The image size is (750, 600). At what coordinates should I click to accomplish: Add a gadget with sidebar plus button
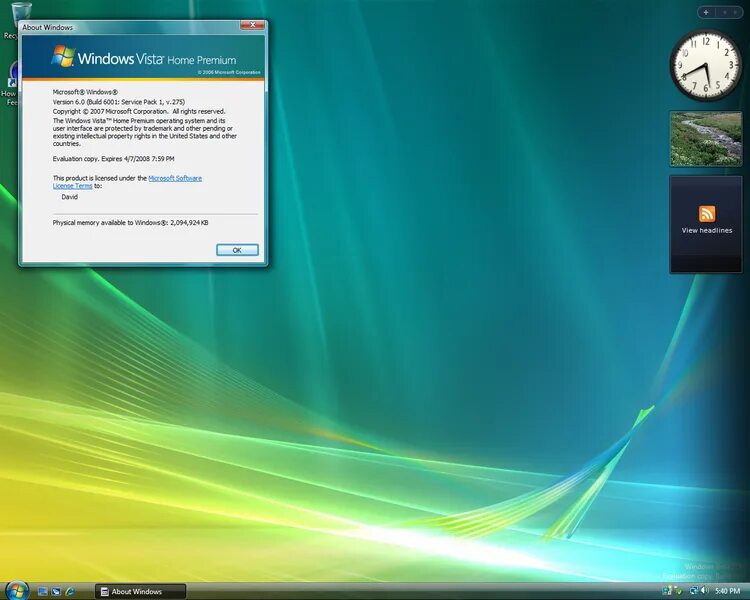tap(706, 12)
